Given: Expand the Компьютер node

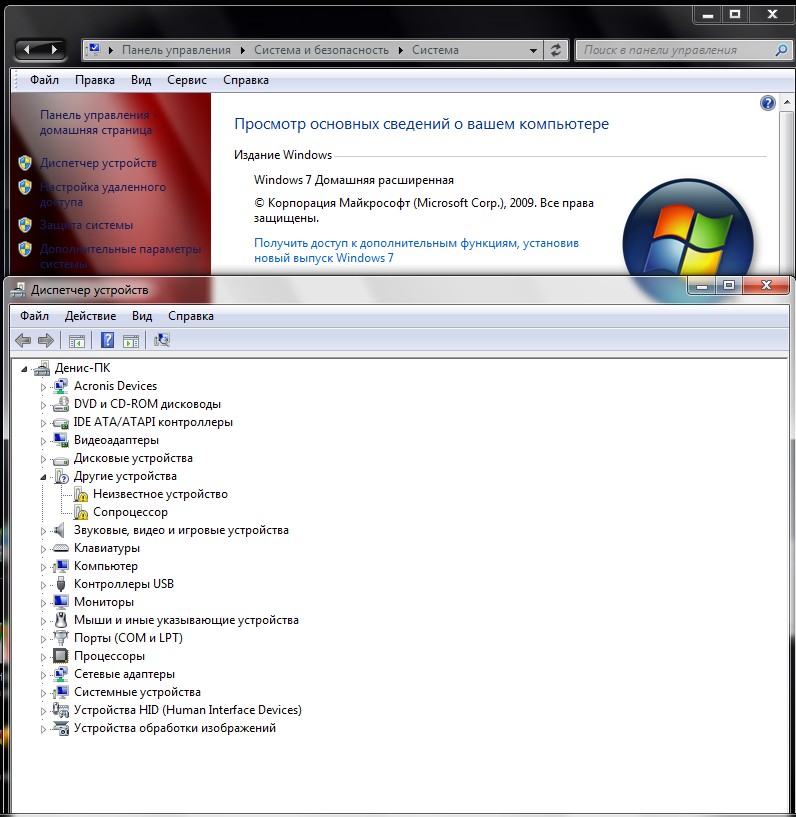Looking at the screenshot, I should point(44,567).
